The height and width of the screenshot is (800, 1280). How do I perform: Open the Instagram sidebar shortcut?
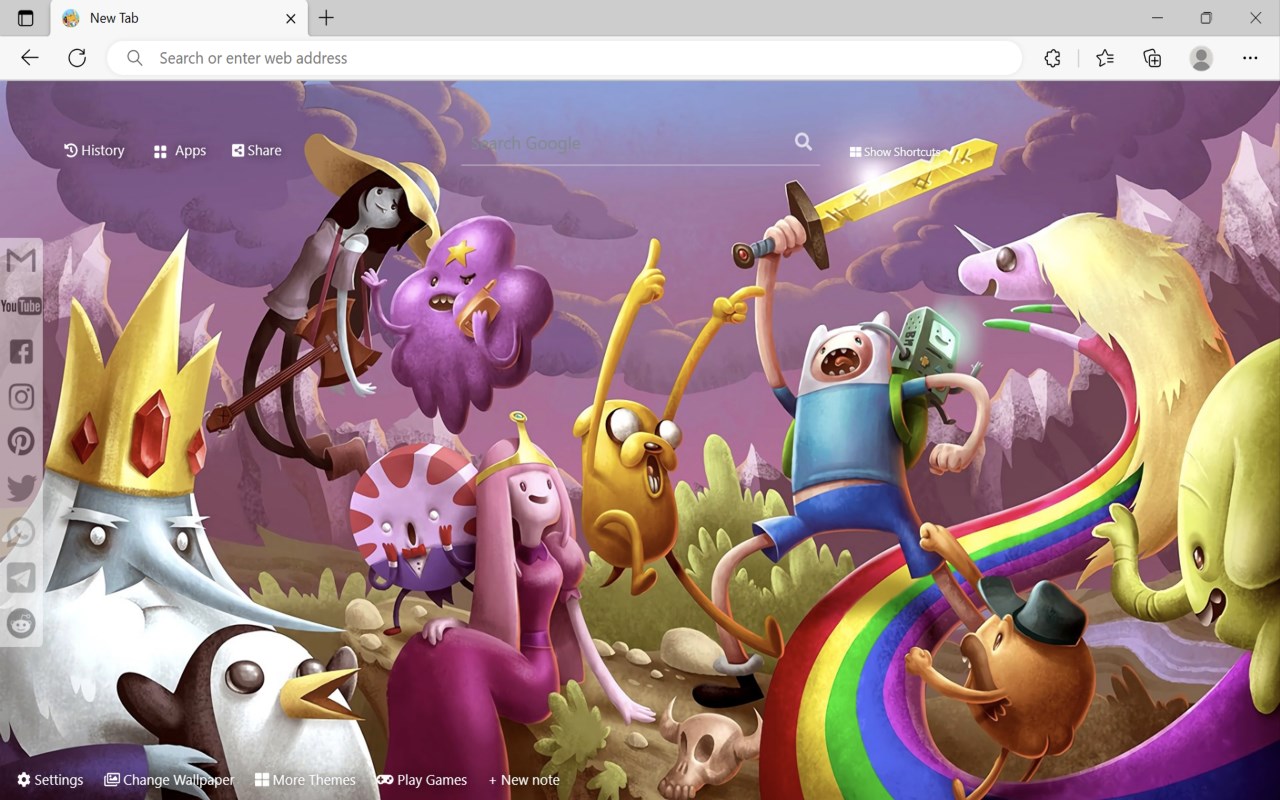[x=21, y=396]
